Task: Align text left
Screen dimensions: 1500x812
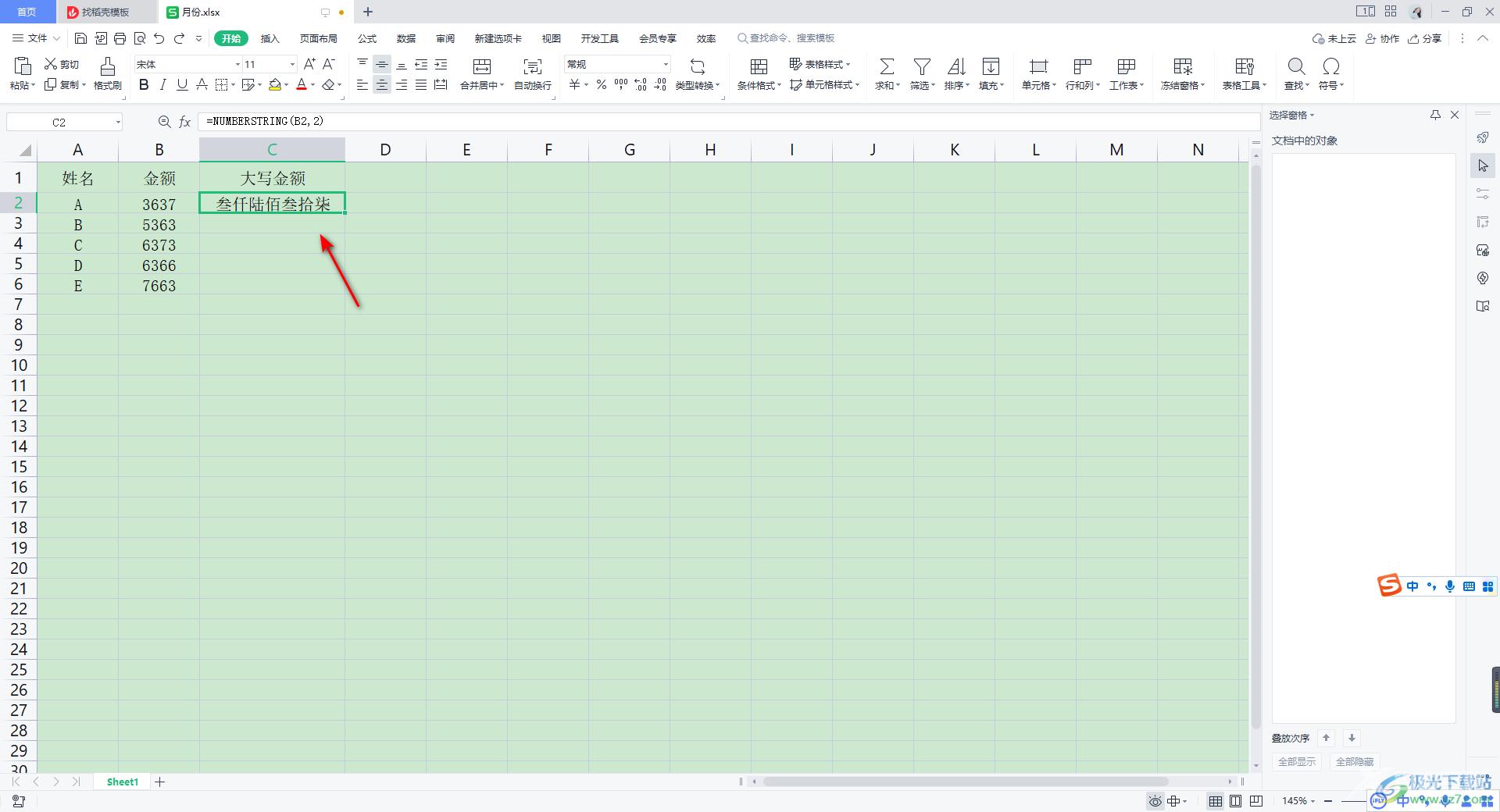Action: (362, 84)
